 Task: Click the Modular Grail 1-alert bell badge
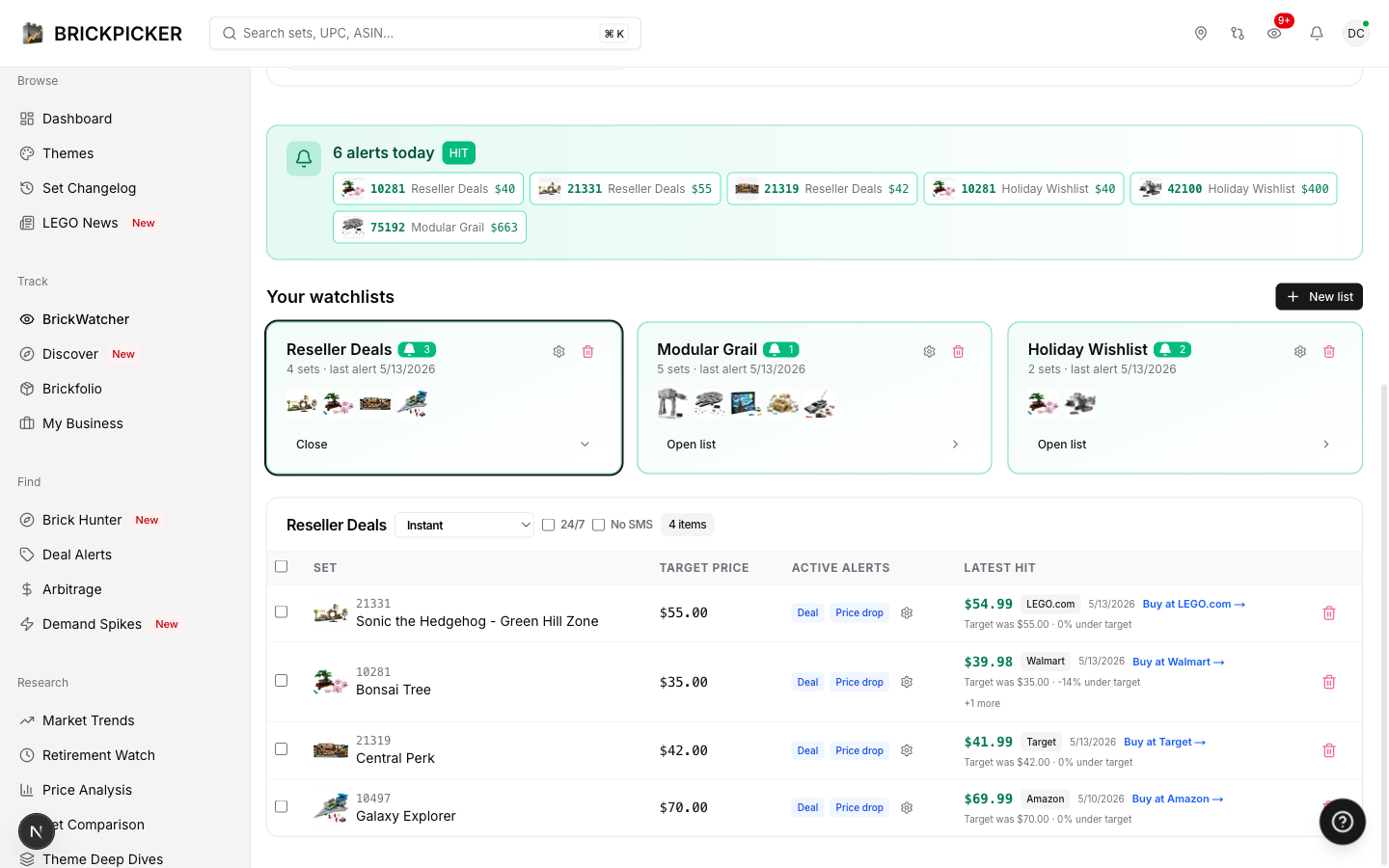click(781, 349)
